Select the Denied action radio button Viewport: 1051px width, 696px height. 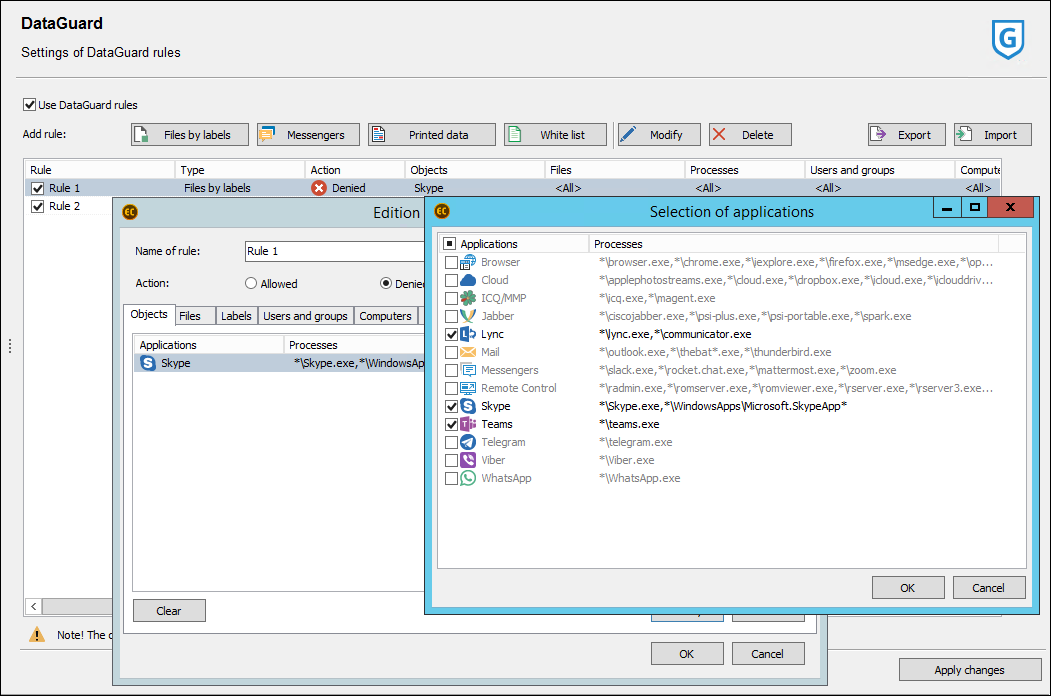pyautogui.click(x=385, y=284)
